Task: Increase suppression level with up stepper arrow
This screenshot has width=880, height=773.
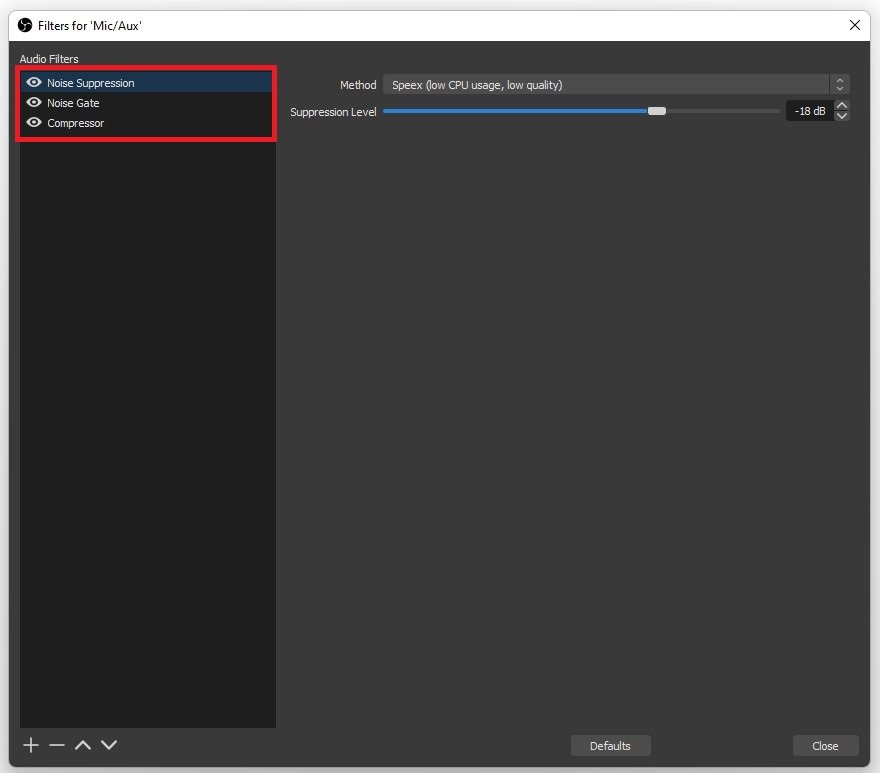Action: tap(841, 106)
